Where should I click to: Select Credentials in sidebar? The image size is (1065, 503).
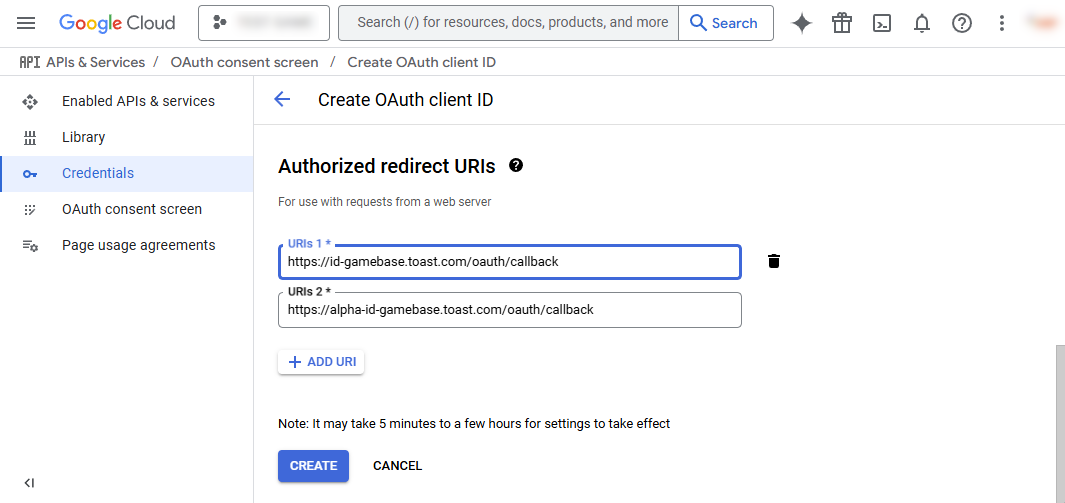click(x=127, y=173)
